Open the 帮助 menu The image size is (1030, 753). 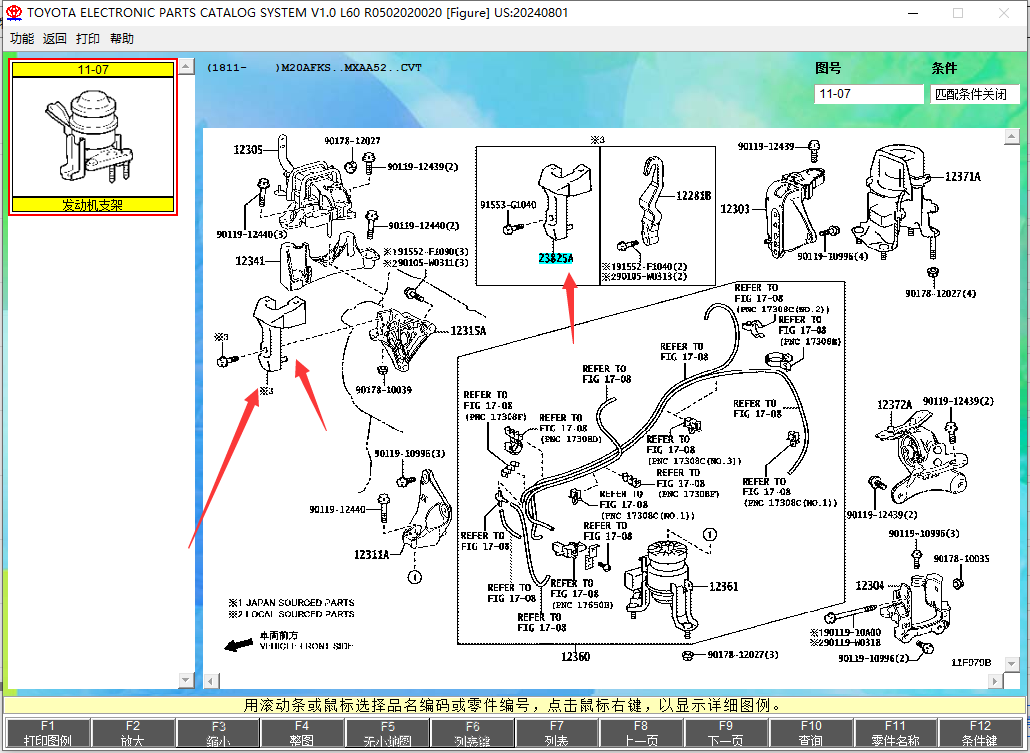[x=122, y=39]
